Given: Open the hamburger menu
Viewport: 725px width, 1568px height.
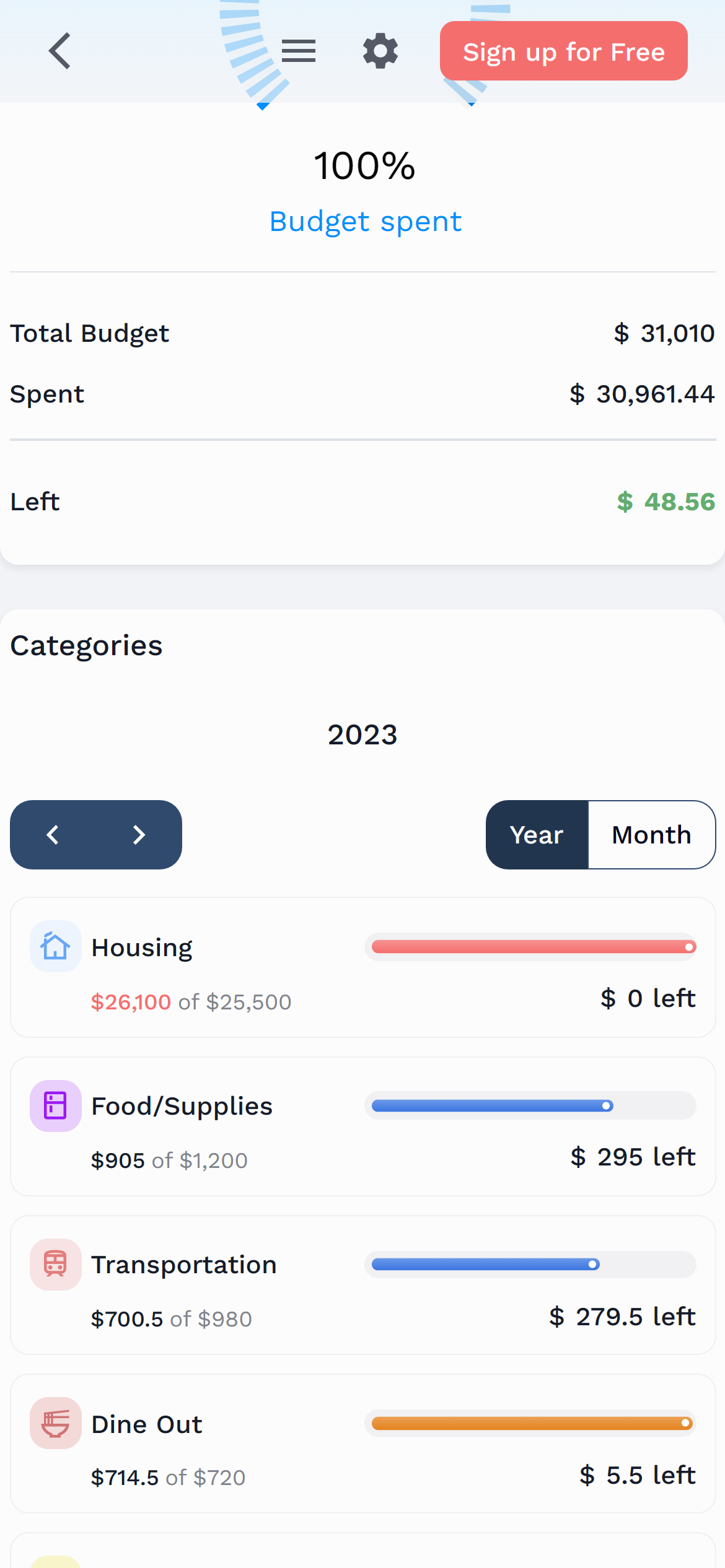Looking at the screenshot, I should click(x=299, y=51).
